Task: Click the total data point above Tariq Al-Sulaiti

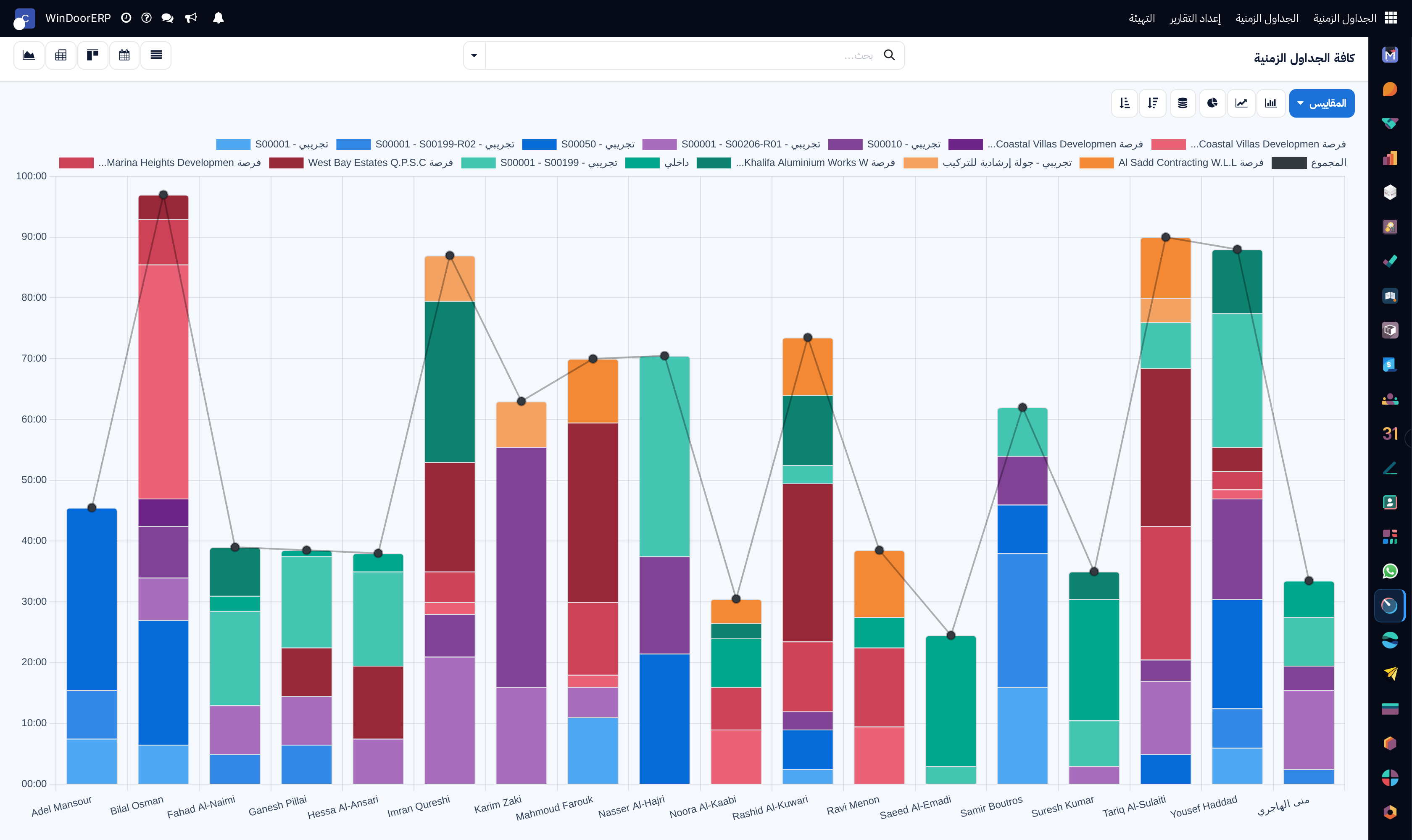Action: (x=1166, y=237)
